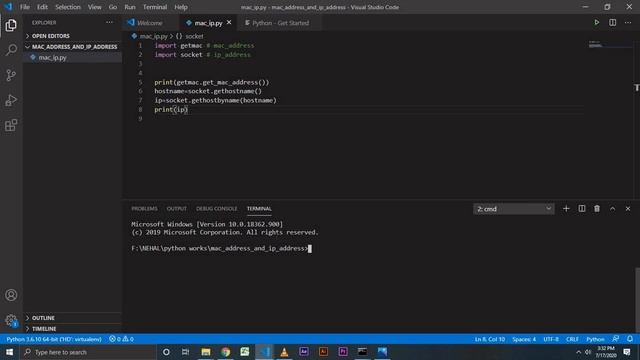This screenshot has width=640, height=360.
Task: Maximize the panel with up chevron
Action: pos(612,209)
